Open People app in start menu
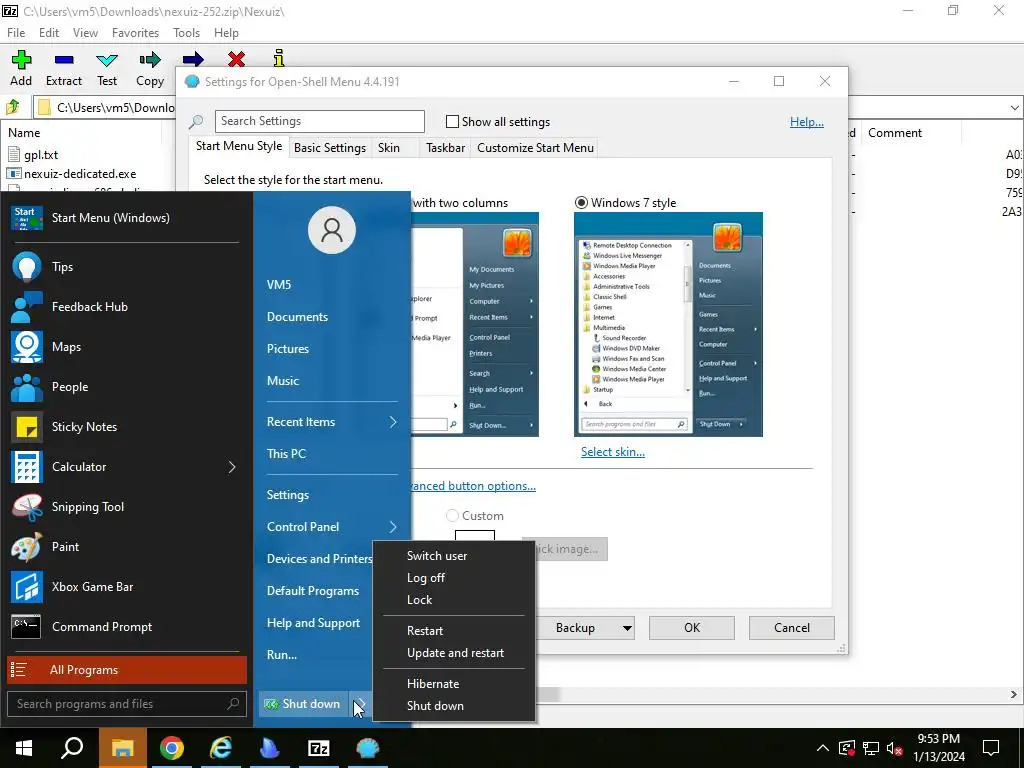Image resolution: width=1024 pixels, height=768 pixels. [127, 387]
